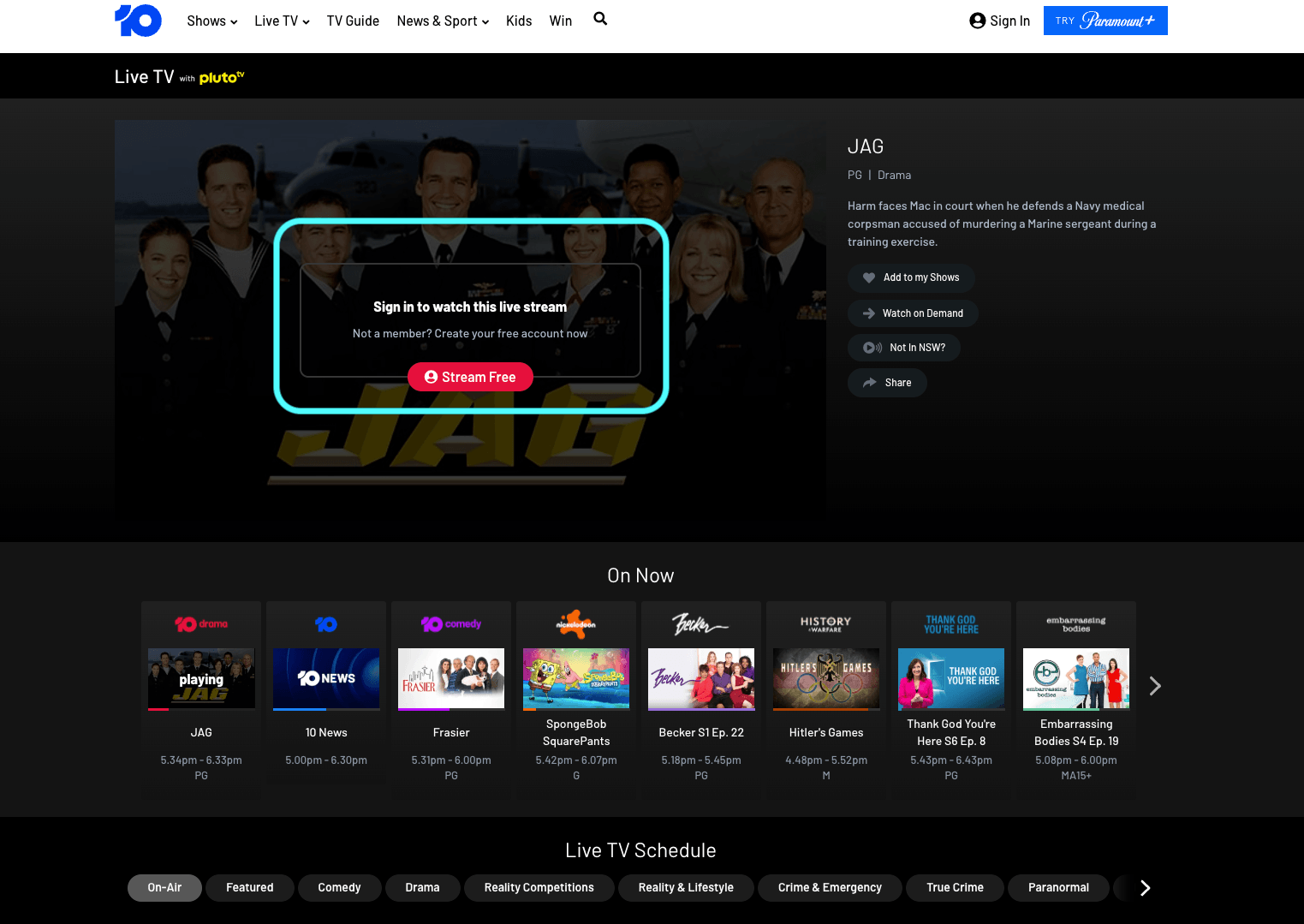Select the True Crime tab

956,888
